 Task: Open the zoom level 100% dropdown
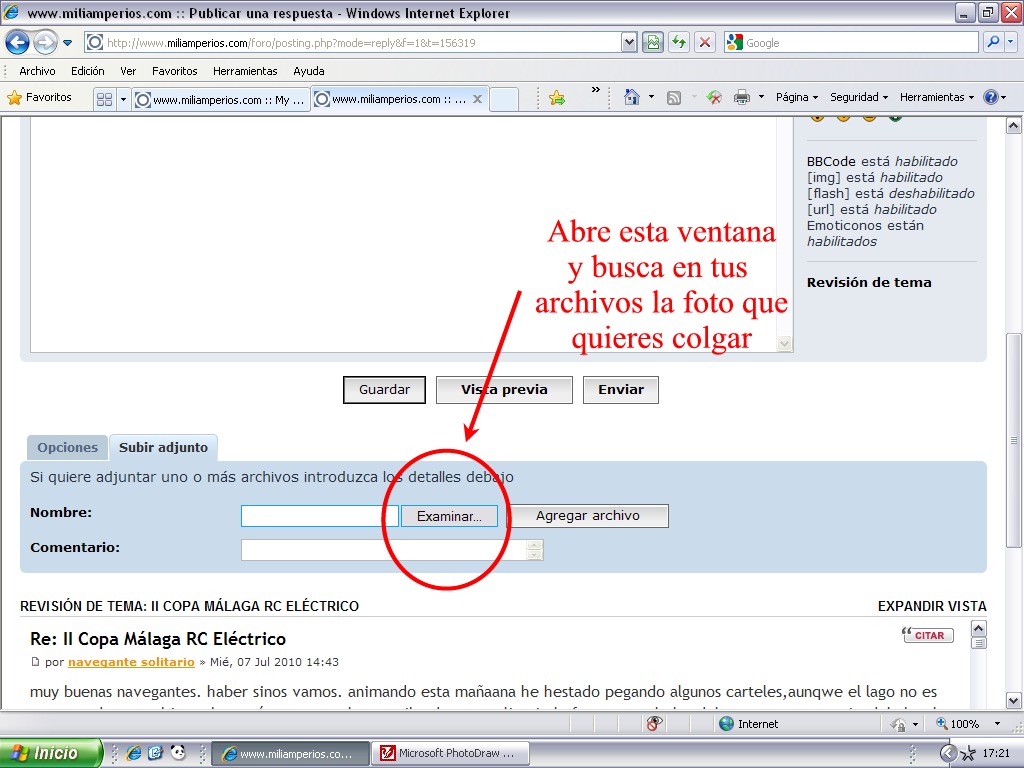(997, 724)
